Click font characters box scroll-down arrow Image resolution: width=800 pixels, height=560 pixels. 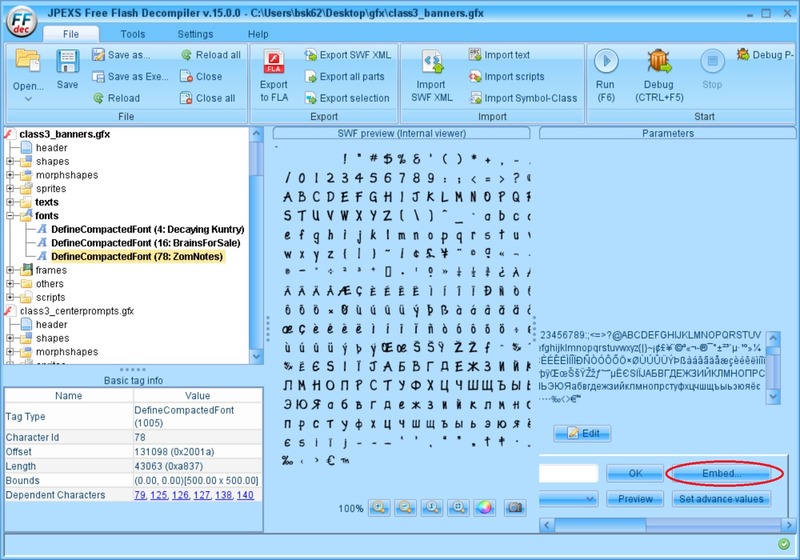pos(773,396)
